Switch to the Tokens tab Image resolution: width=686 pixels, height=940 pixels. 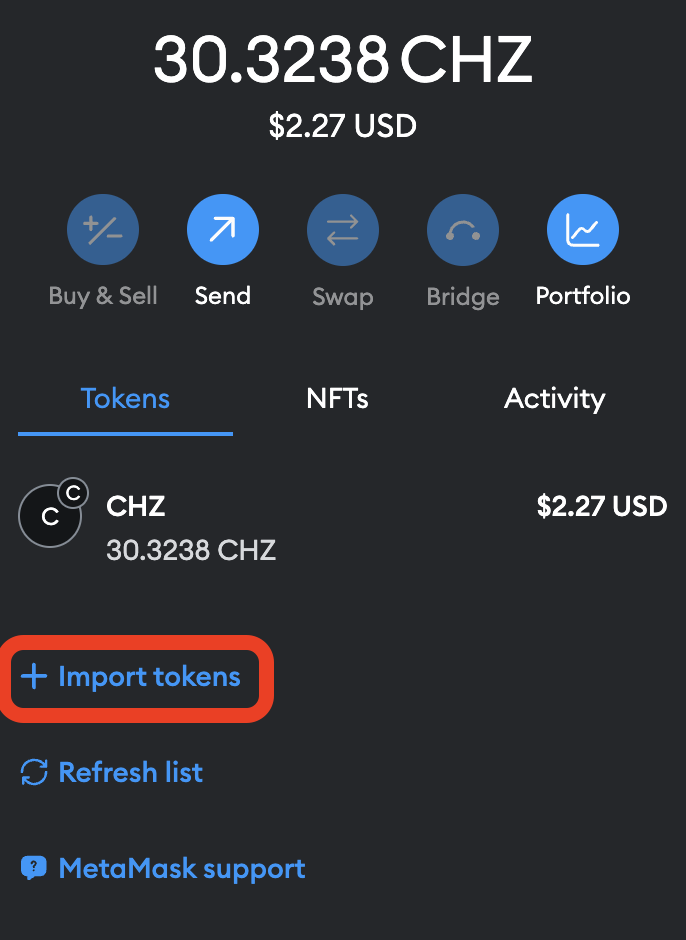tap(125, 399)
